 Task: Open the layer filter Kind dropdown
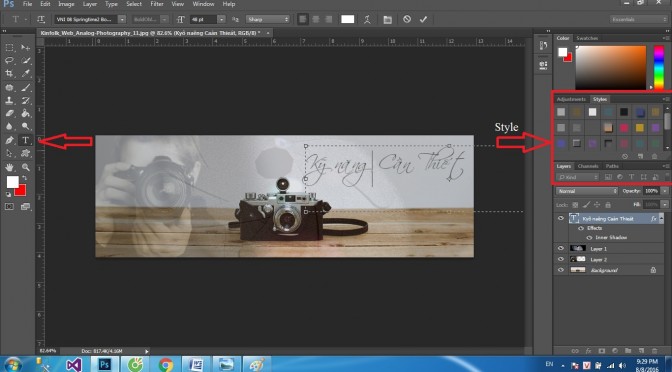577,177
